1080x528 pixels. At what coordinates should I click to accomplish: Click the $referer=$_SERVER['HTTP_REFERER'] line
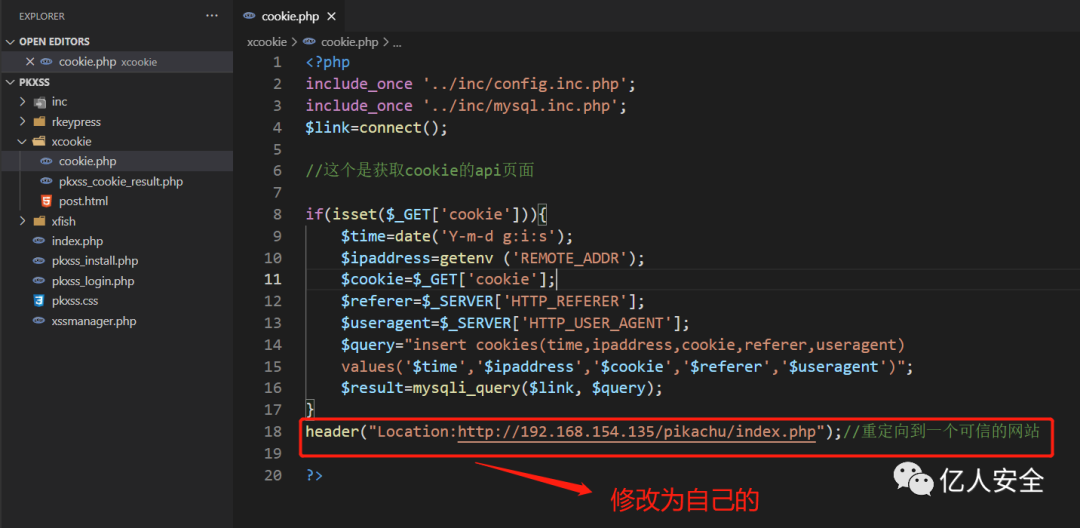point(492,302)
